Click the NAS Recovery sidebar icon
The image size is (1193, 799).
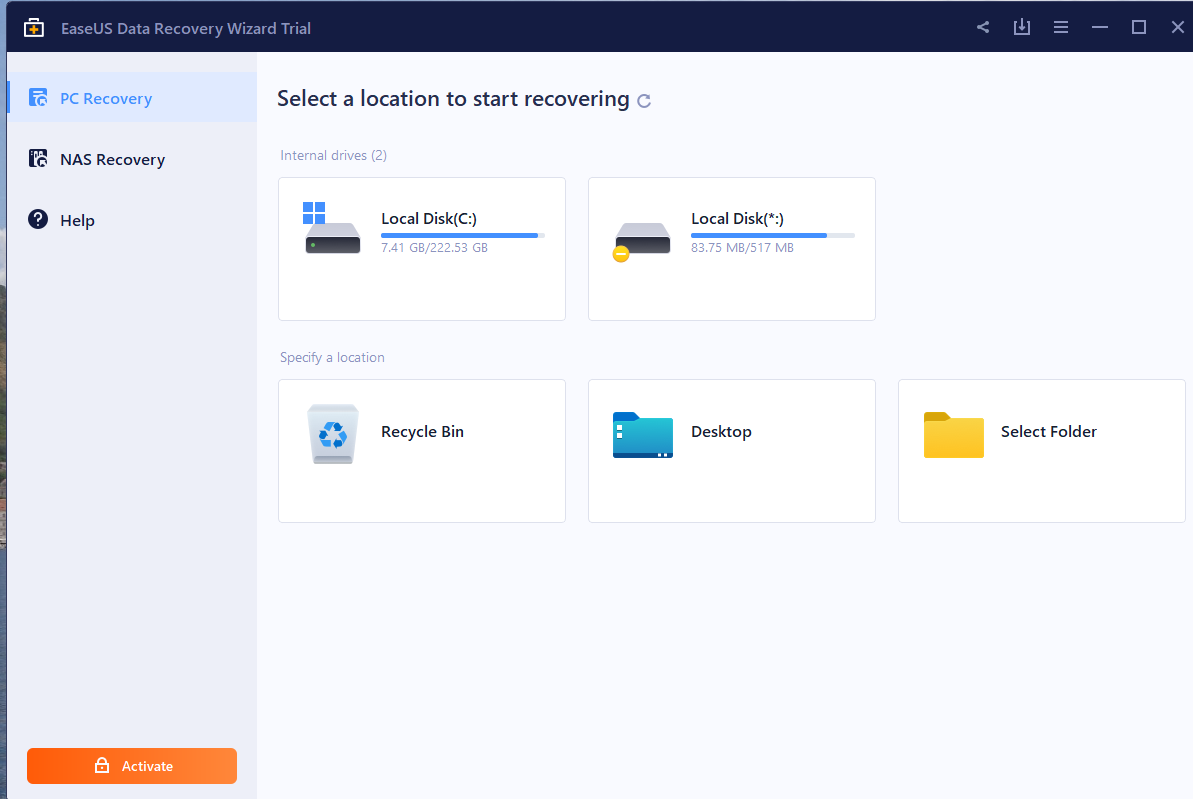click(38, 158)
